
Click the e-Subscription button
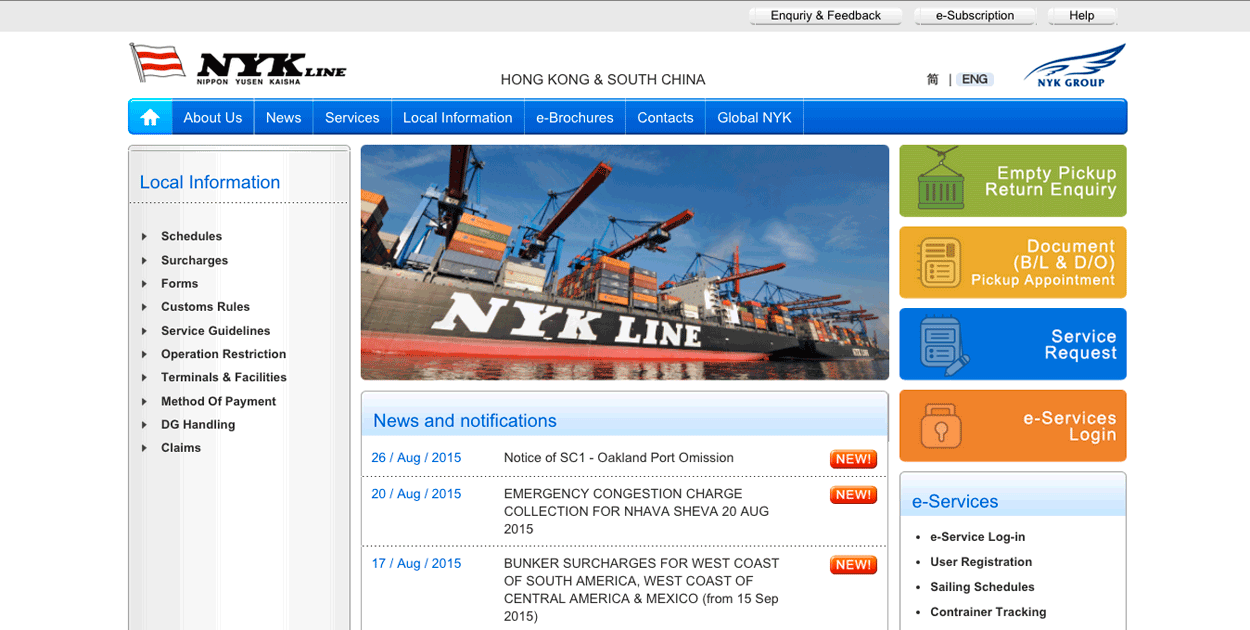[975, 16]
